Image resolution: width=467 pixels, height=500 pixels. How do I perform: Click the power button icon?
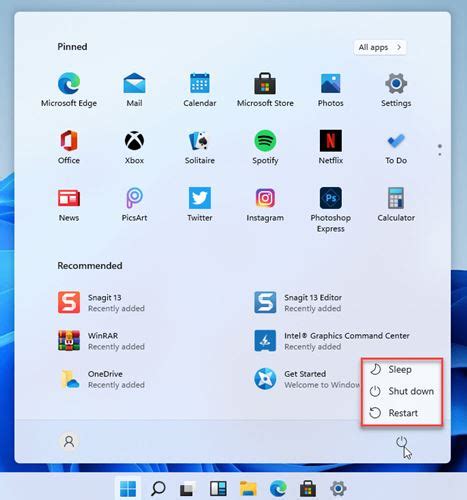point(401,442)
